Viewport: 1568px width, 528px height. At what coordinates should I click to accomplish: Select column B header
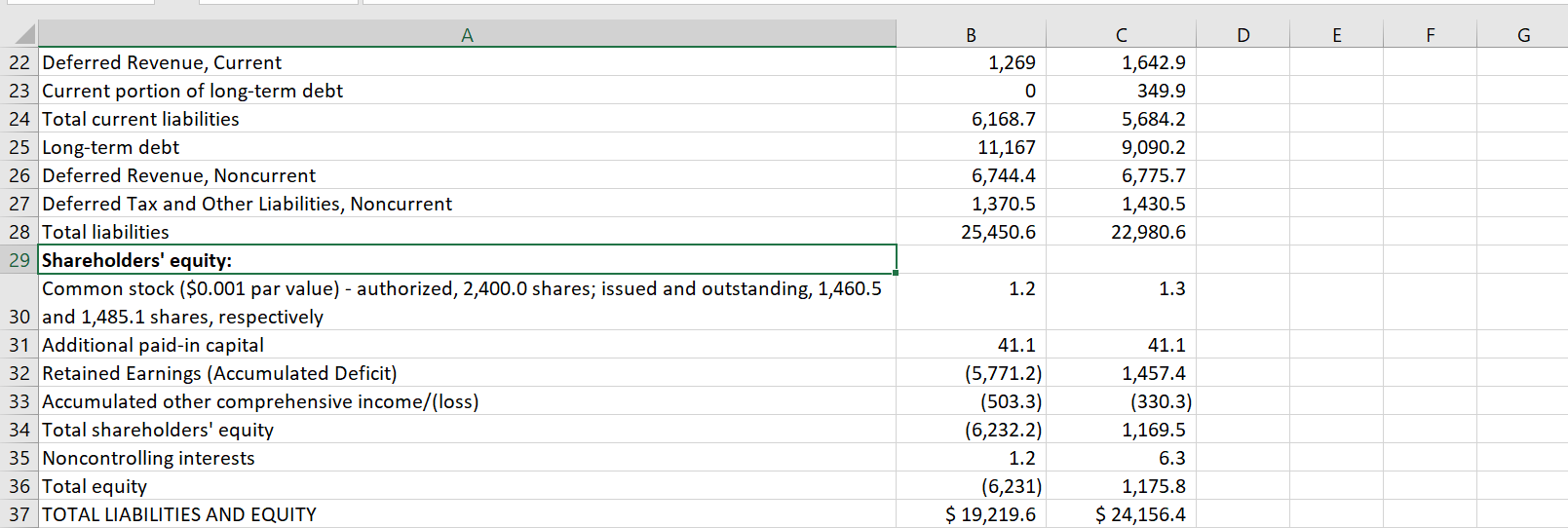(971, 35)
